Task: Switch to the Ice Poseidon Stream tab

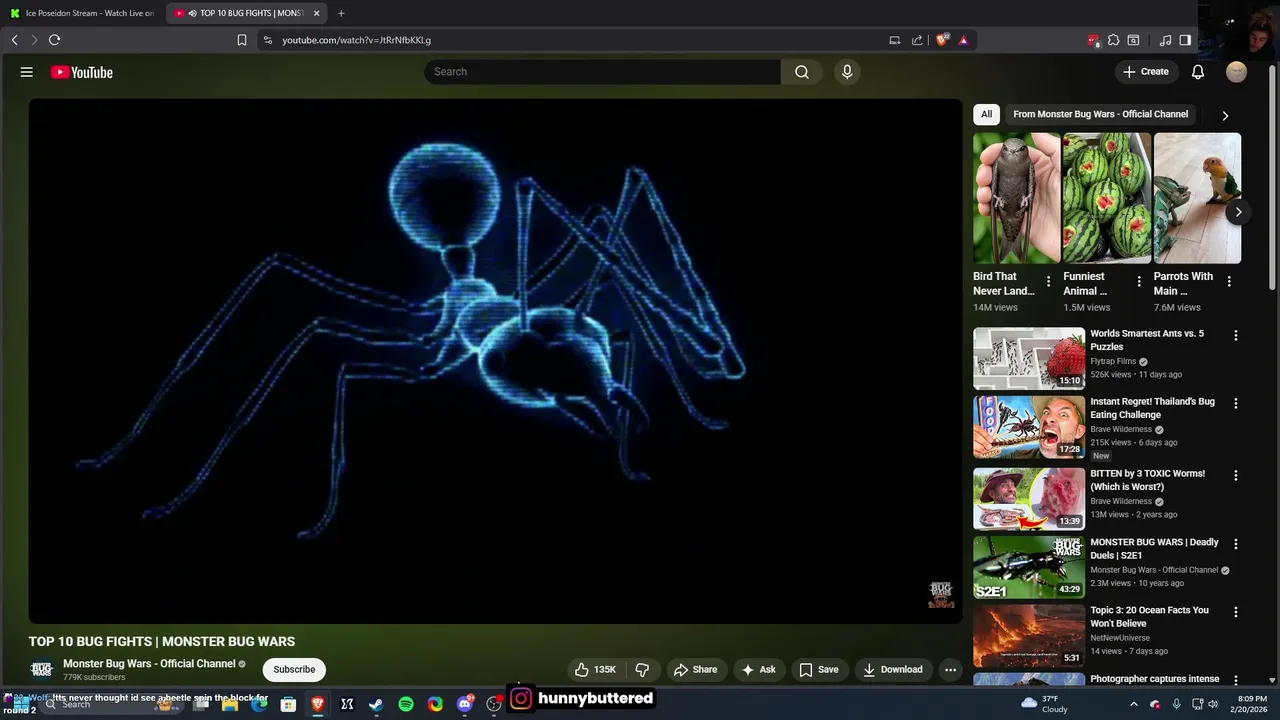Action: (82, 13)
